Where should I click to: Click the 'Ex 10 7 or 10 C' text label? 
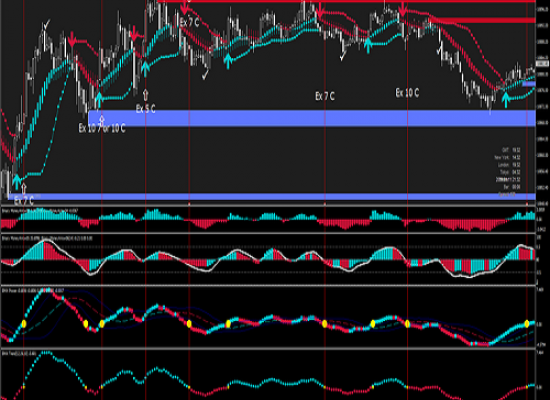102,128
